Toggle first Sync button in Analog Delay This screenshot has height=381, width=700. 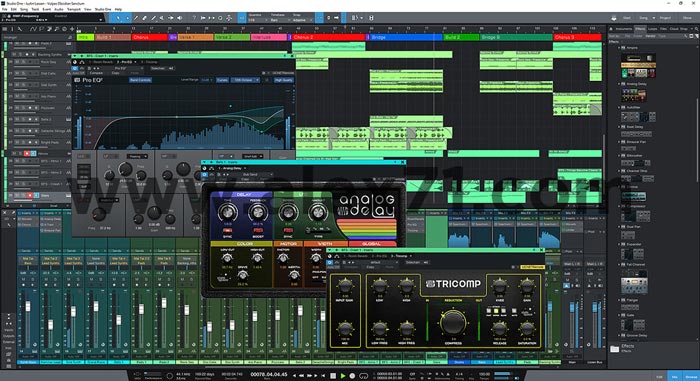227,230
